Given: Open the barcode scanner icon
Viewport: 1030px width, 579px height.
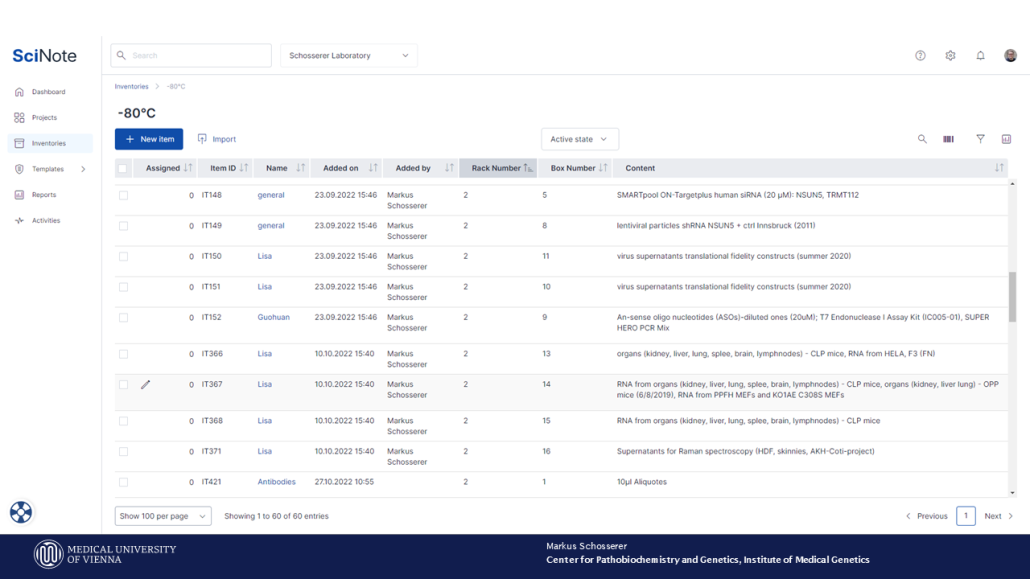Looking at the screenshot, I should point(947,139).
